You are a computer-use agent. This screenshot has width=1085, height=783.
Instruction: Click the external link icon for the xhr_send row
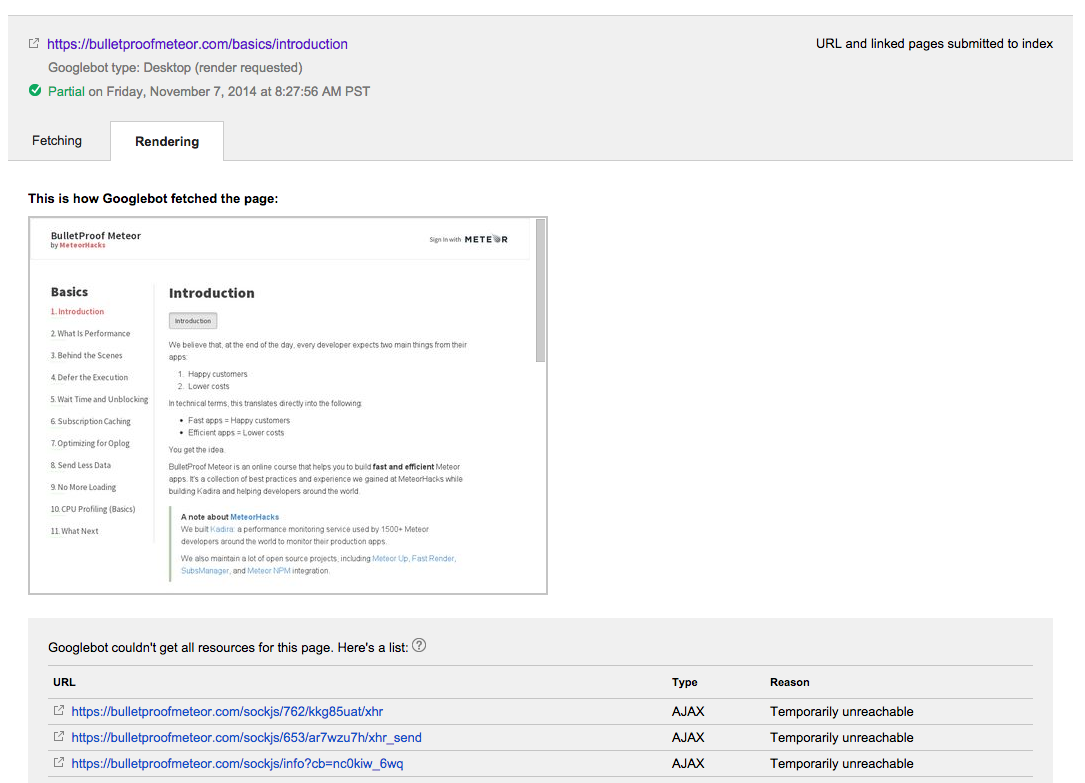tap(59, 737)
